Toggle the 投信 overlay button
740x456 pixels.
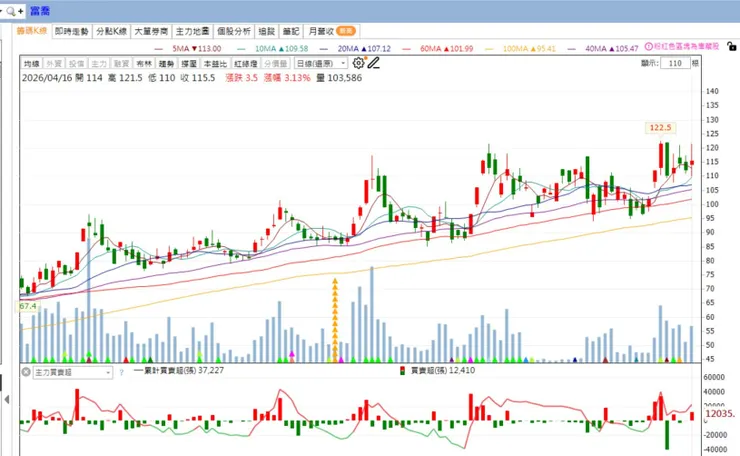76,63
